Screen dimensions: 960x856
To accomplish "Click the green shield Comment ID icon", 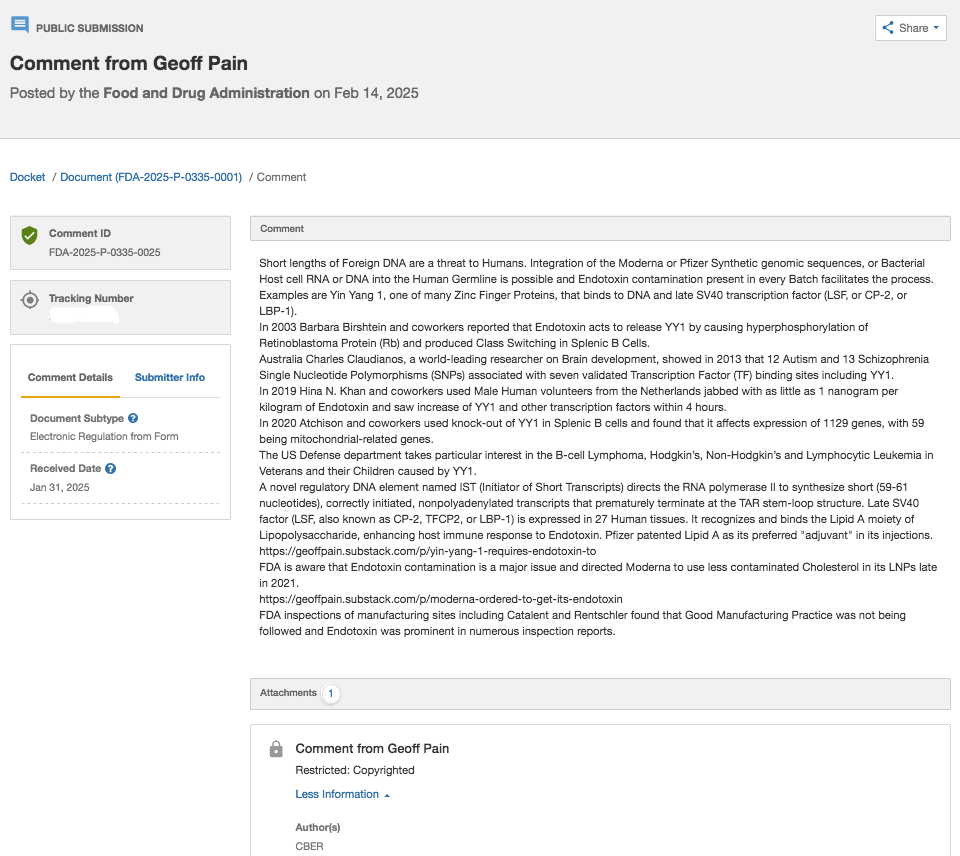I will [x=29, y=235].
